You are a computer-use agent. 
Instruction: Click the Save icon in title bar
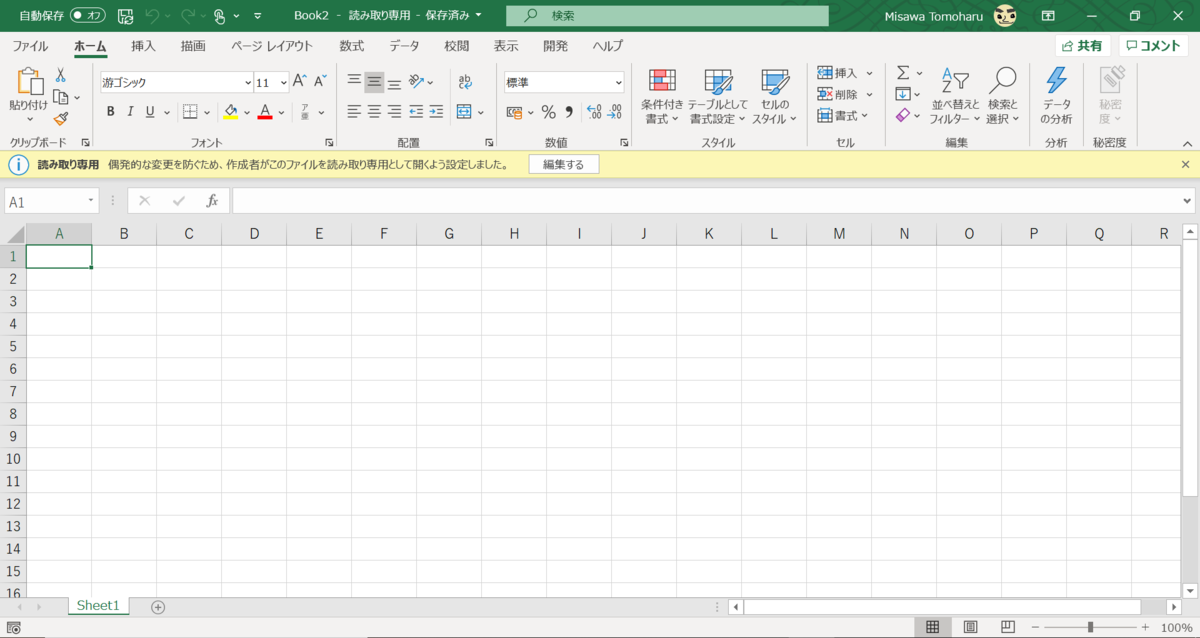(125, 16)
